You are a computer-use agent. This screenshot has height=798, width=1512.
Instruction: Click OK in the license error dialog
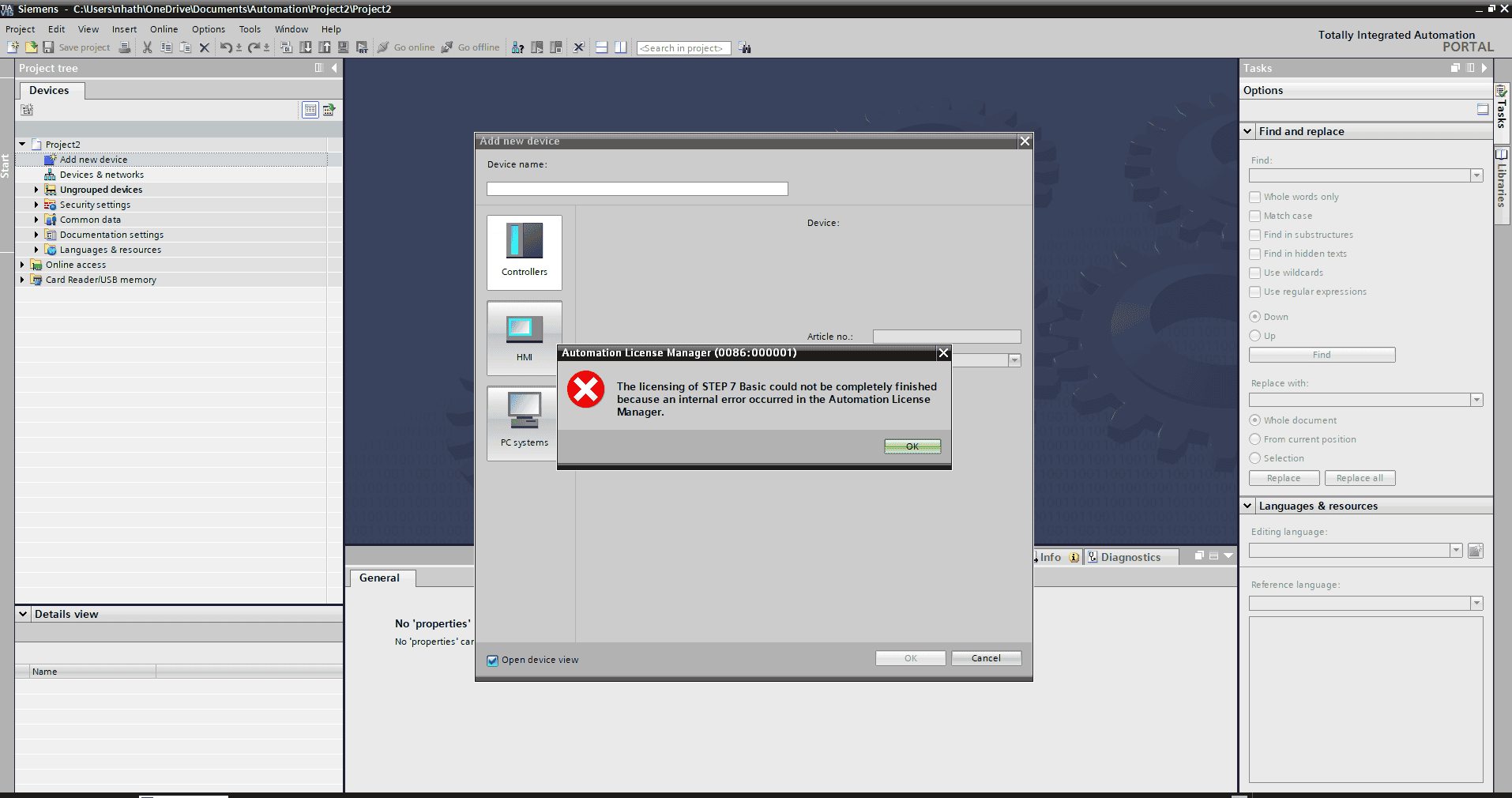point(912,446)
